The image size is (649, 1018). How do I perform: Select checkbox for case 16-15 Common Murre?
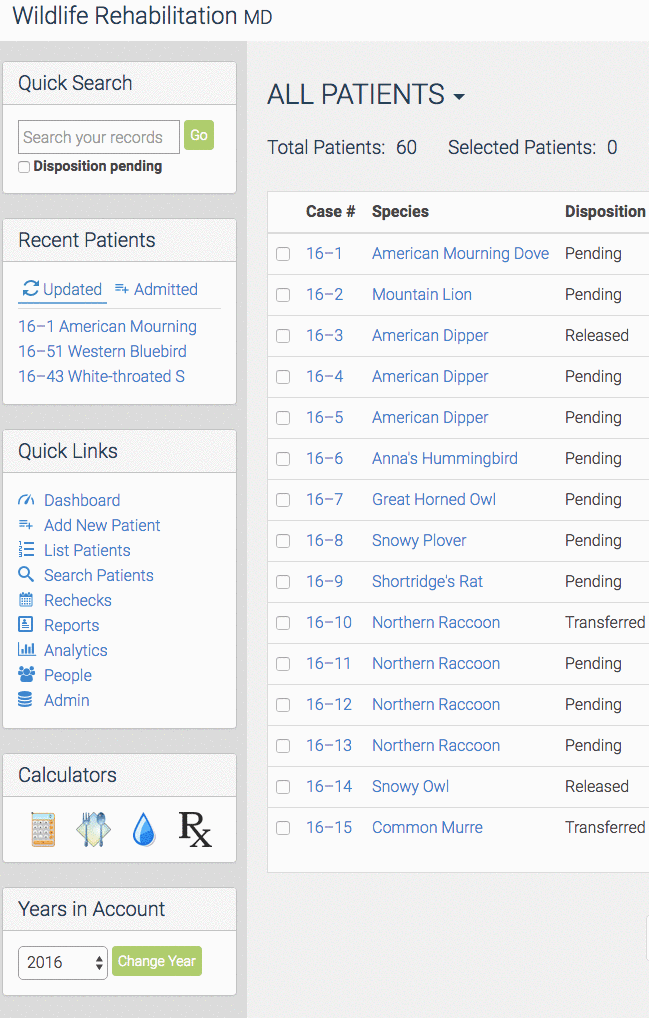tap(283, 828)
